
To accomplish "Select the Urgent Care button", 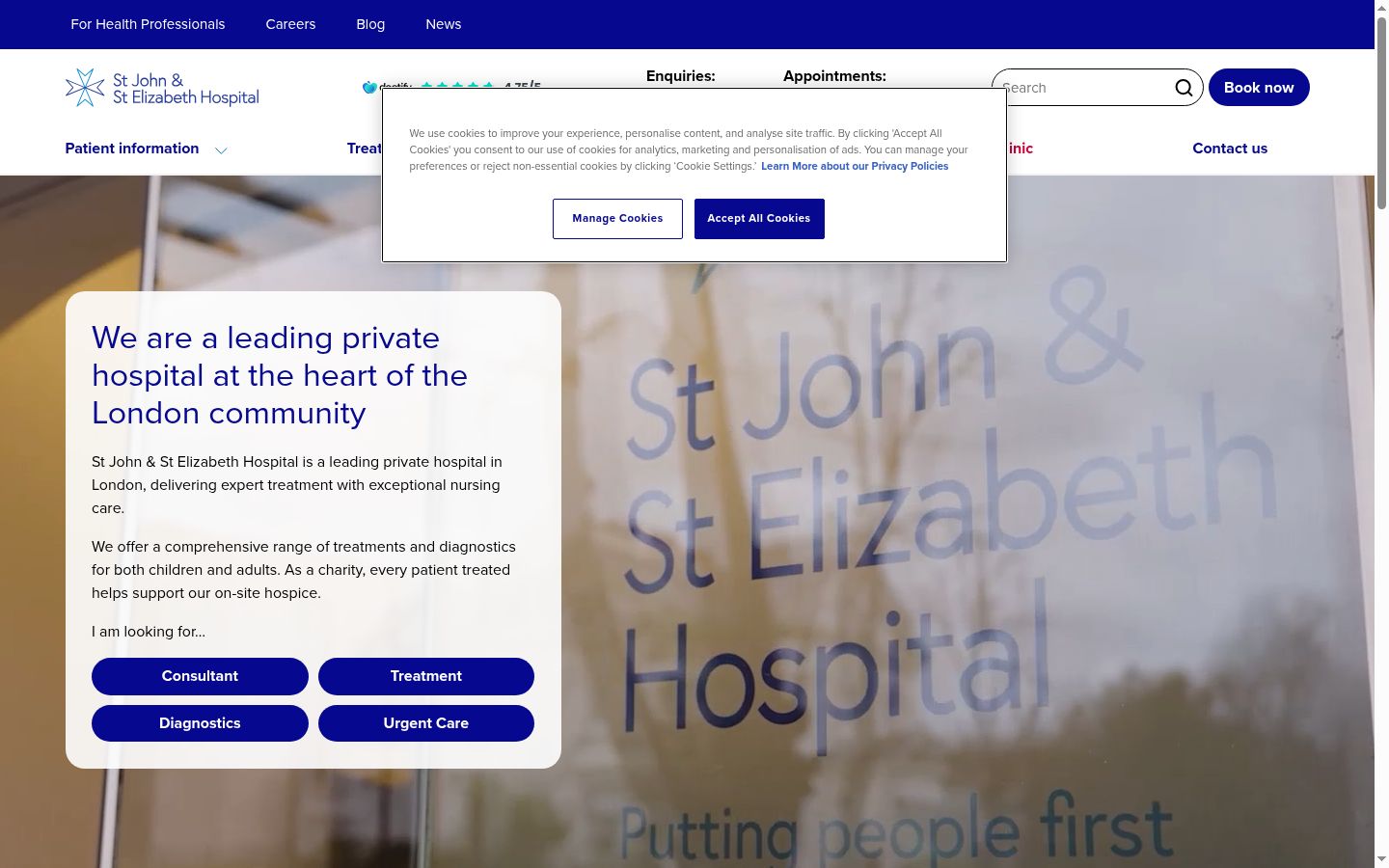I will [x=426, y=723].
